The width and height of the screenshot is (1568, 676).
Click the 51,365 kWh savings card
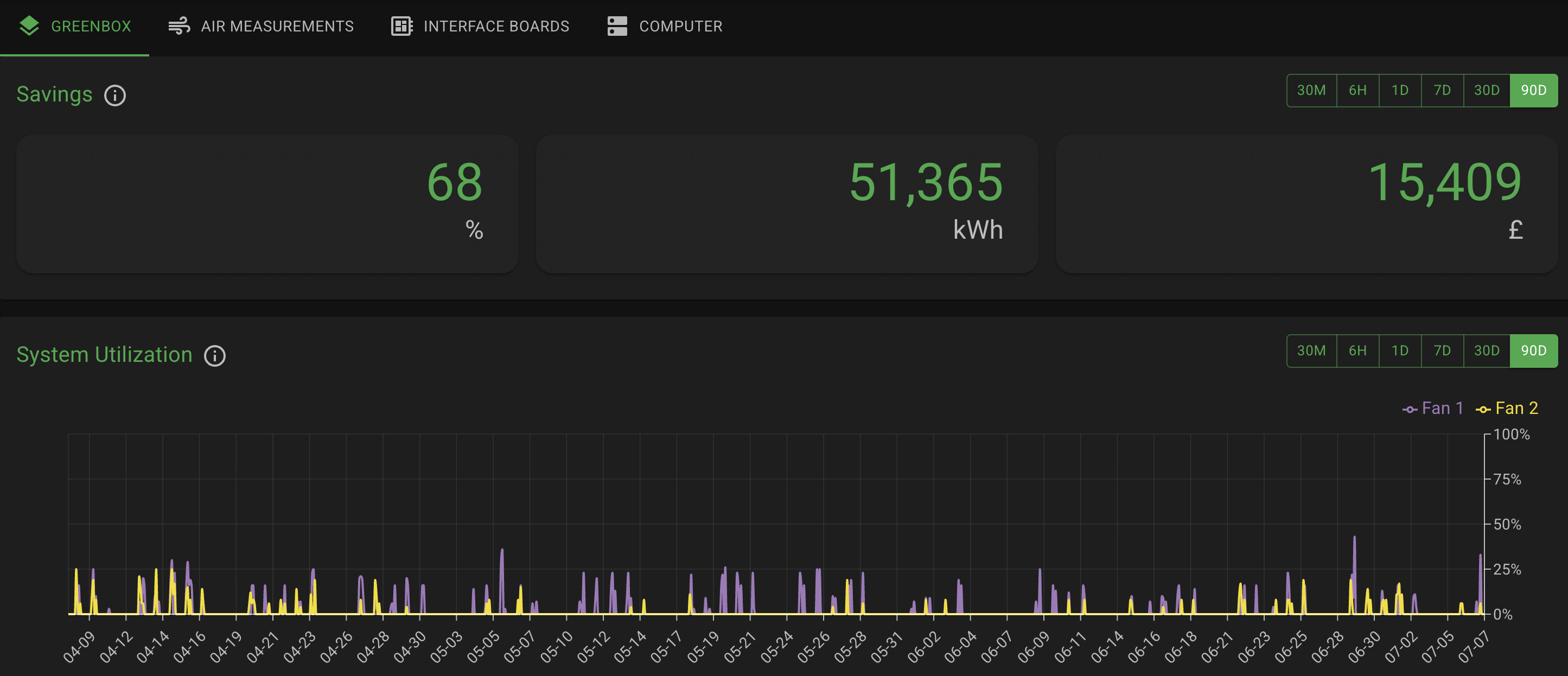pyautogui.click(x=787, y=204)
